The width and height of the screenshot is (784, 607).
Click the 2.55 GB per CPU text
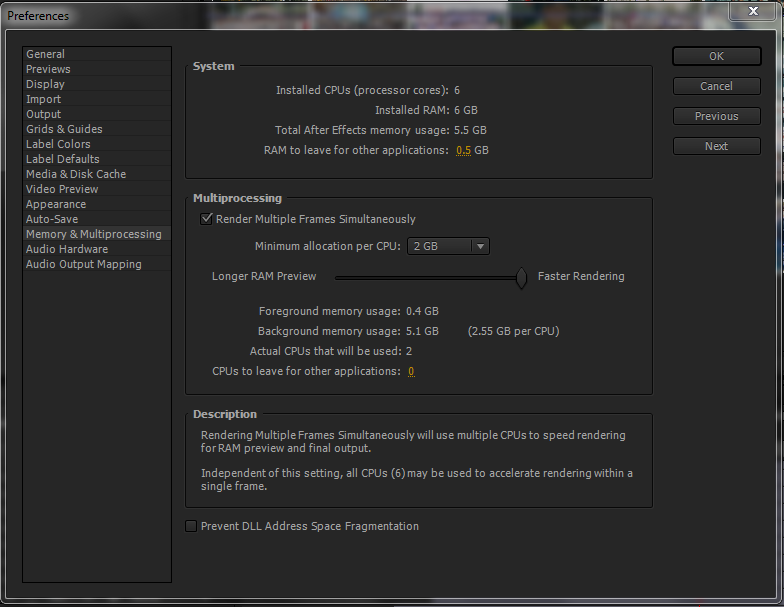(x=514, y=331)
